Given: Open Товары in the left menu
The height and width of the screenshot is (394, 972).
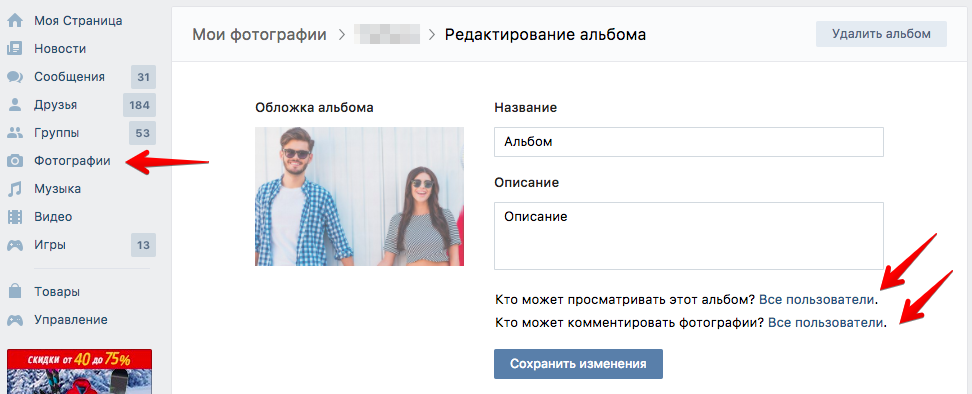Looking at the screenshot, I should [57, 292].
